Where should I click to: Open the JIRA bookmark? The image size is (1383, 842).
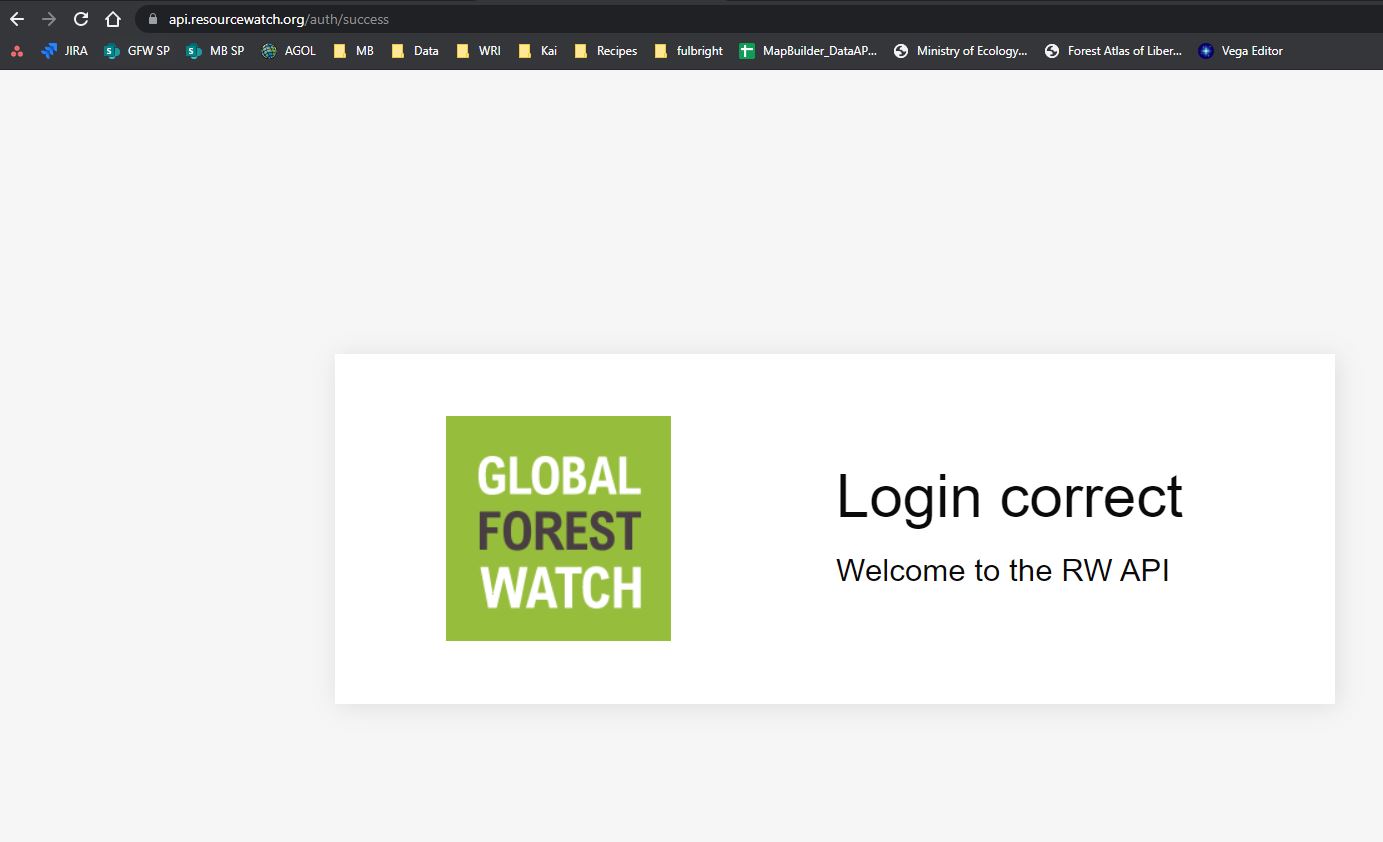click(65, 51)
